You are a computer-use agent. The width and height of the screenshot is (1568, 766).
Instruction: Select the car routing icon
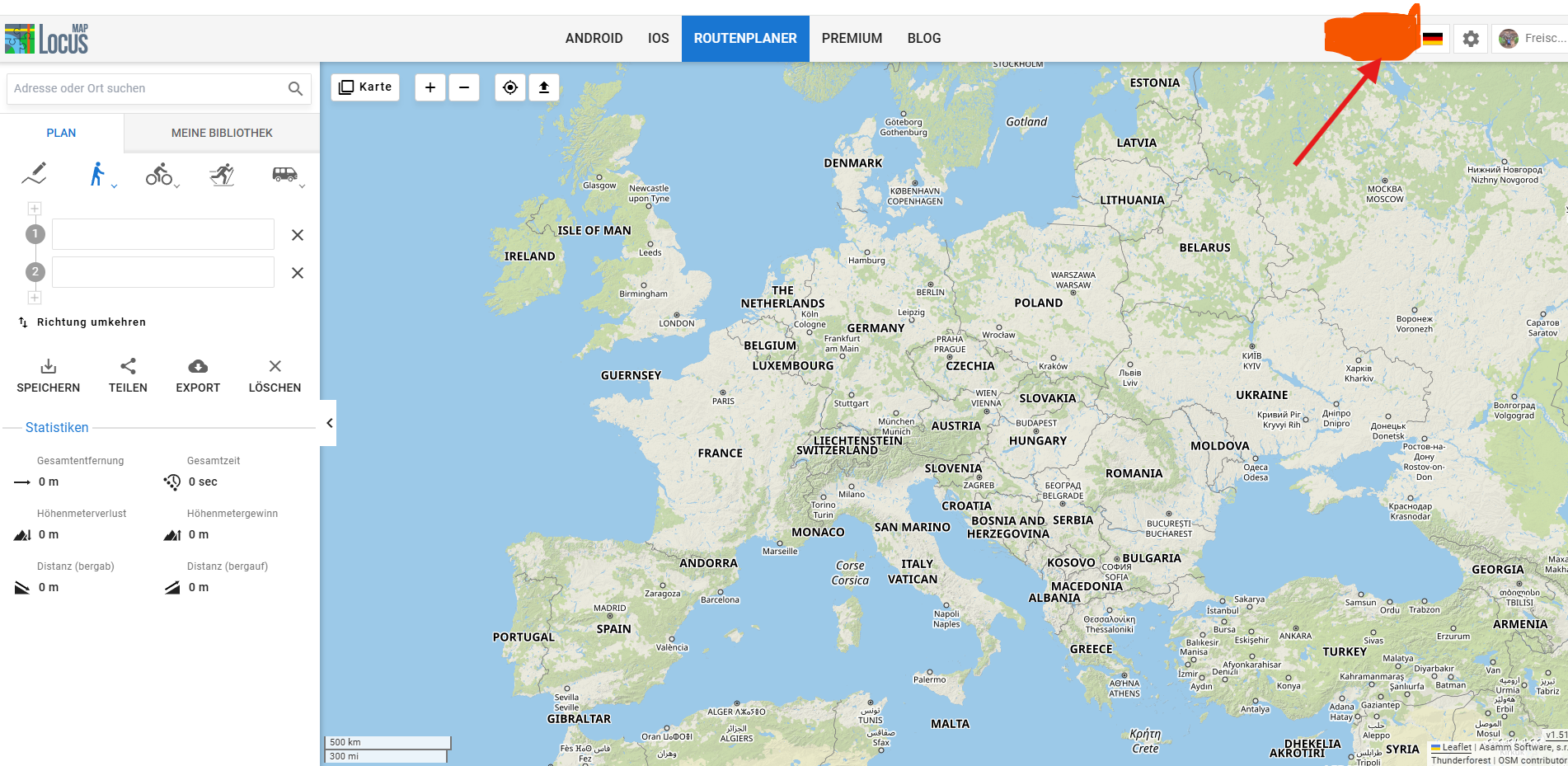[x=284, y=174]
